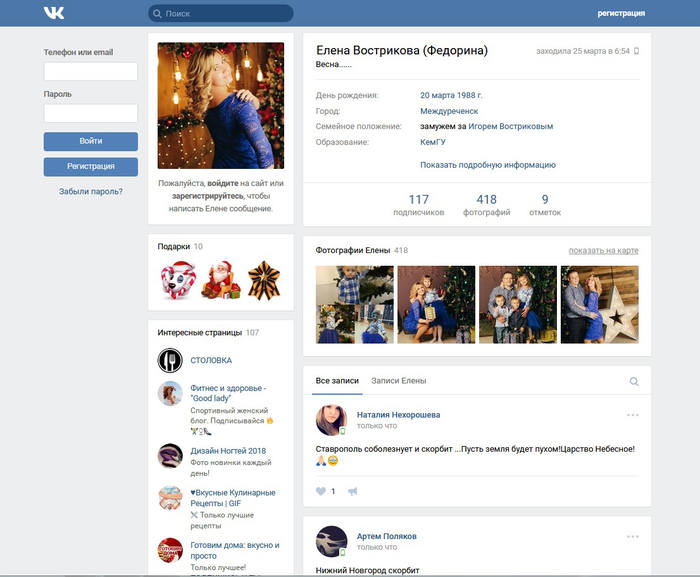
Task: Focus the Поиск search field
Action: [x=221, y=13]
